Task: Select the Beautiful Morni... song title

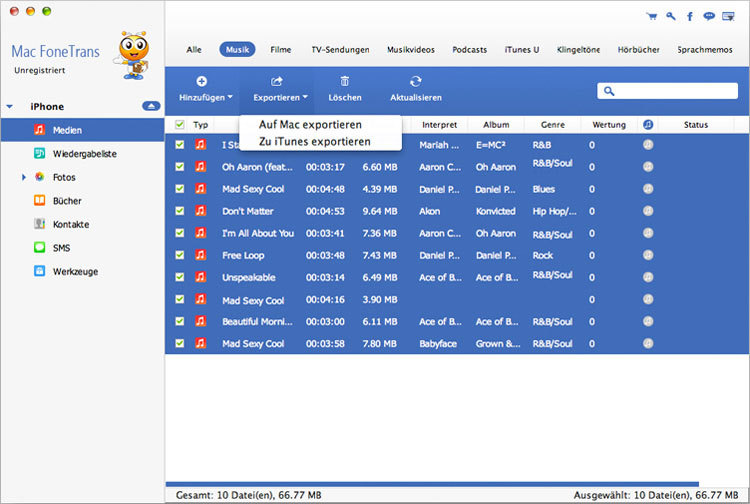Action: 257,321
